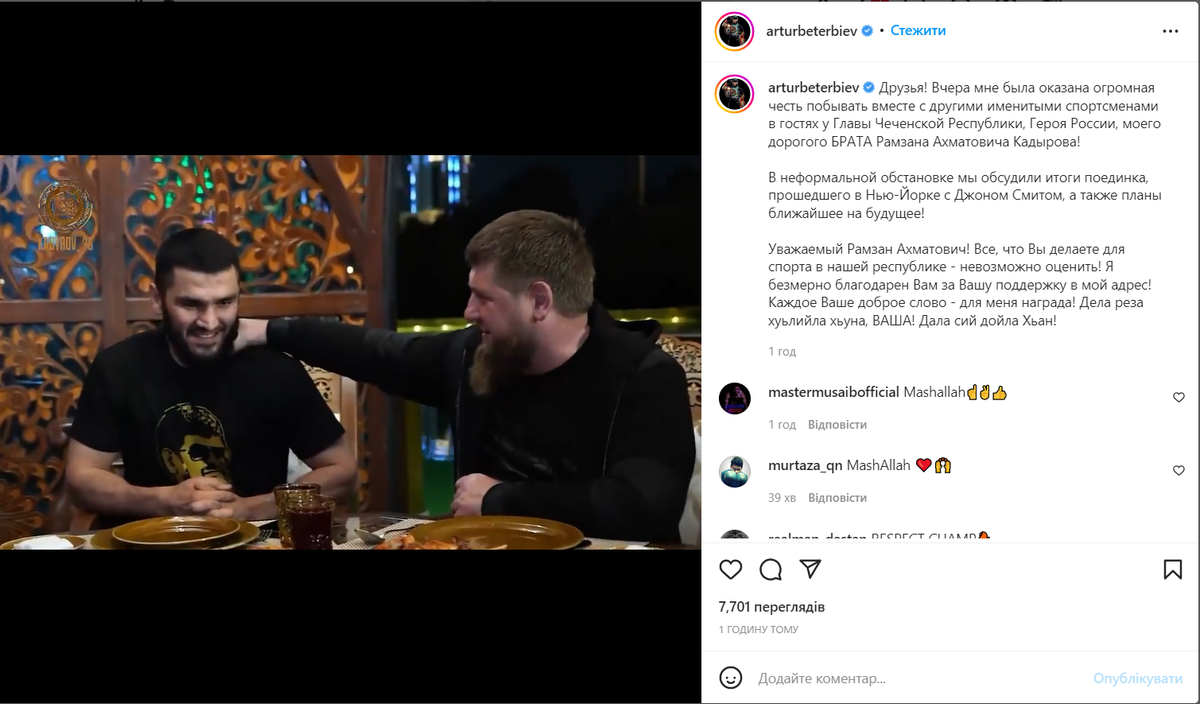
Task: Follow the account via Стежити
Action: pos(918,31)
